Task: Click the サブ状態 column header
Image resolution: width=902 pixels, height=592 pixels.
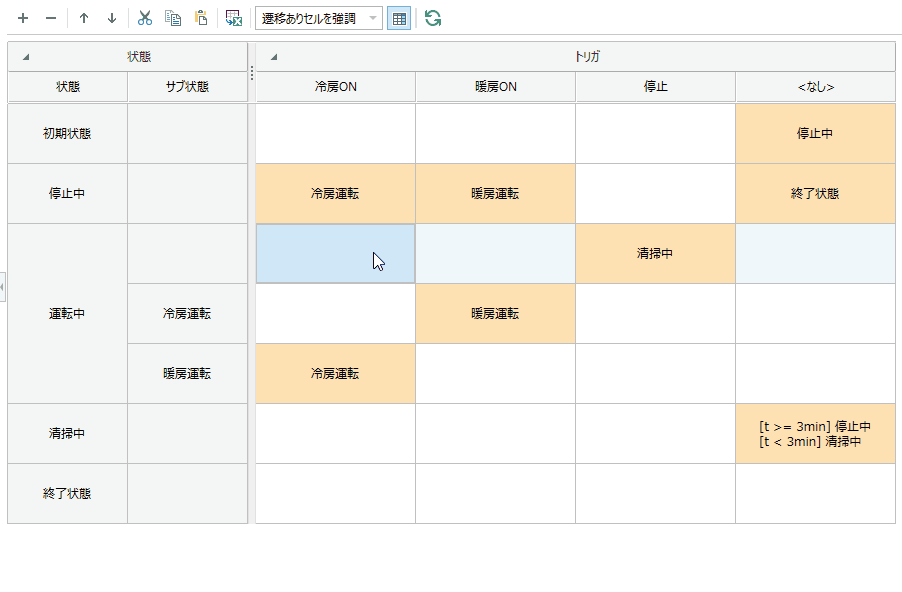Action: (188, 87)
